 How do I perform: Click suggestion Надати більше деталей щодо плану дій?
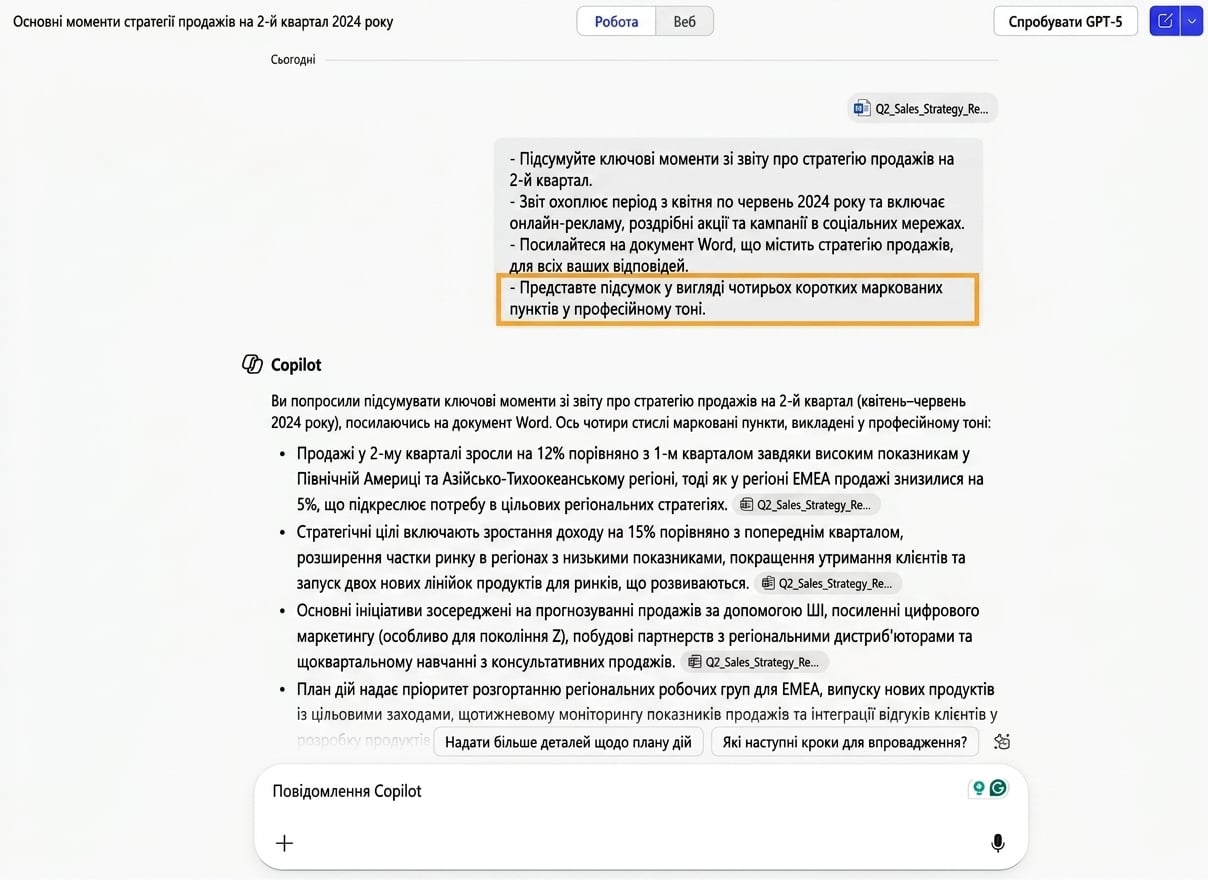[568, 742]
